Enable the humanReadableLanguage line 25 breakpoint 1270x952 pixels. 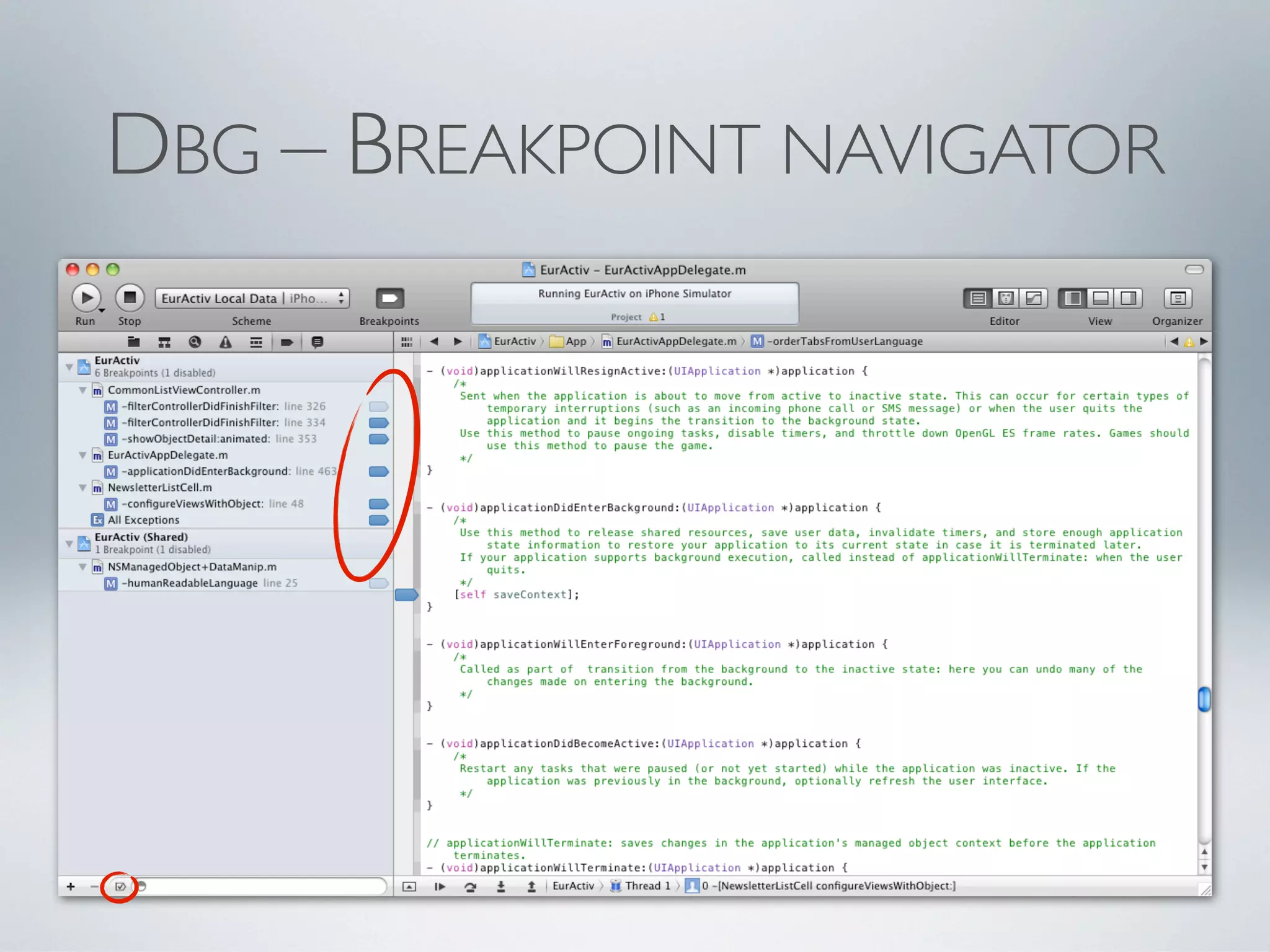coord(379,583)
